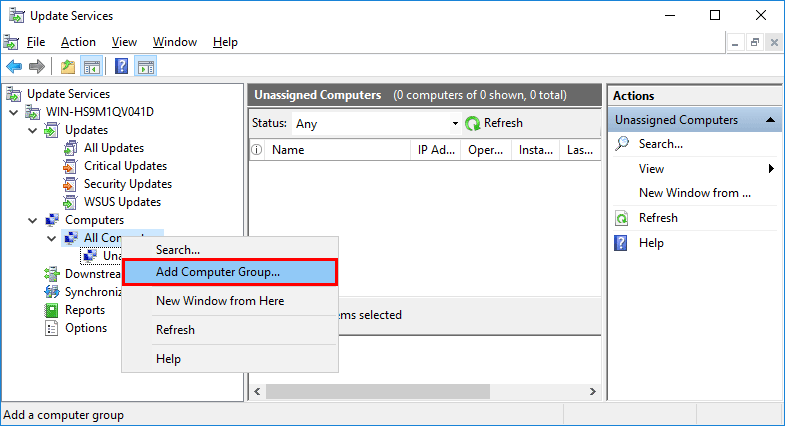This screenshot has height=426, width=785.
Task: Collapse the WIN-HS9M1QV041D server node
Action: tap(14, 112)
